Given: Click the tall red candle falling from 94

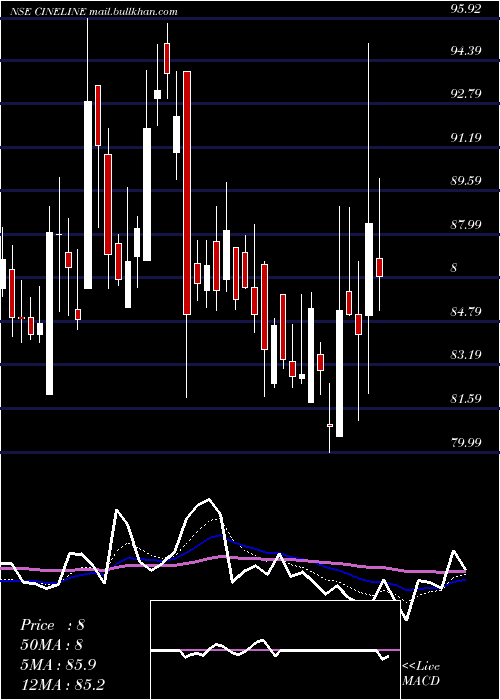Looking at the screenshot, I should point(187,193).
